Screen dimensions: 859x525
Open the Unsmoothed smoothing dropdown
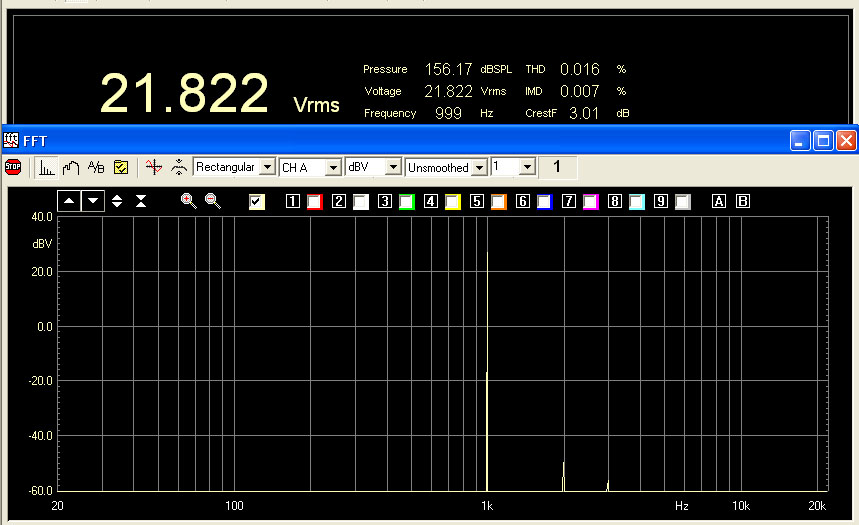(x=479, y=167)
